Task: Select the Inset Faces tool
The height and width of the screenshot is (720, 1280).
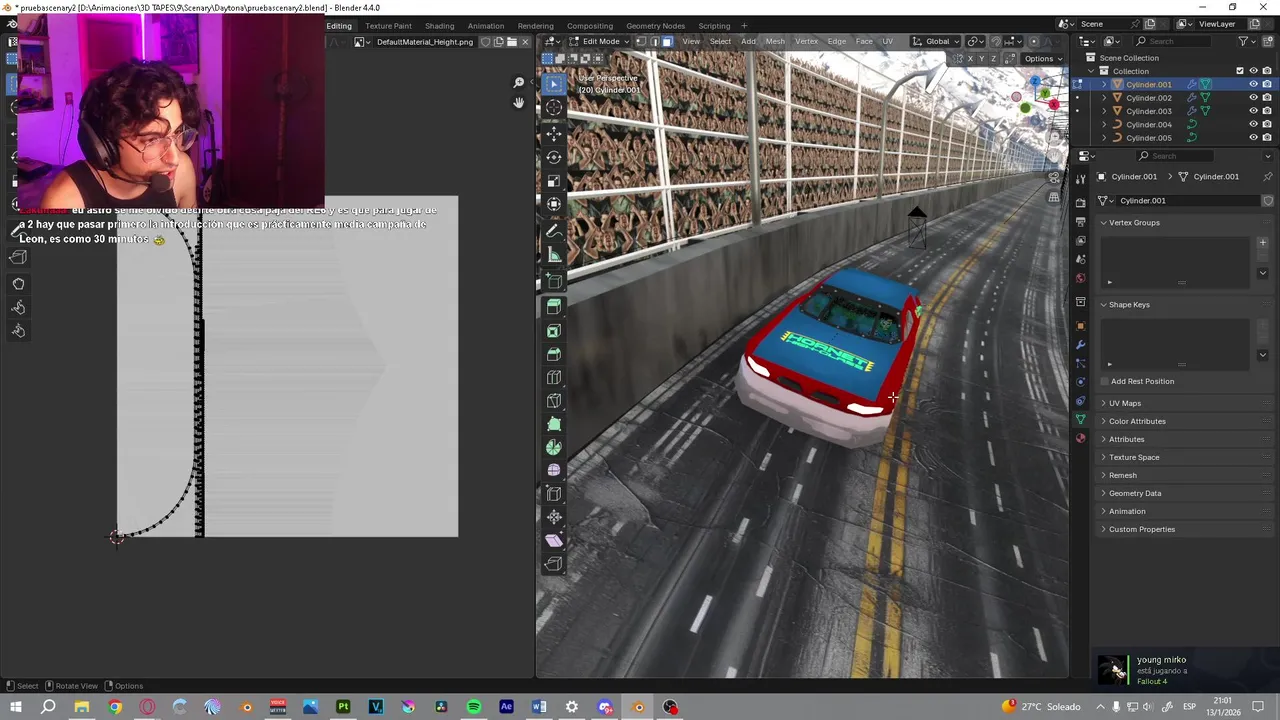Action: pos(554,331)
